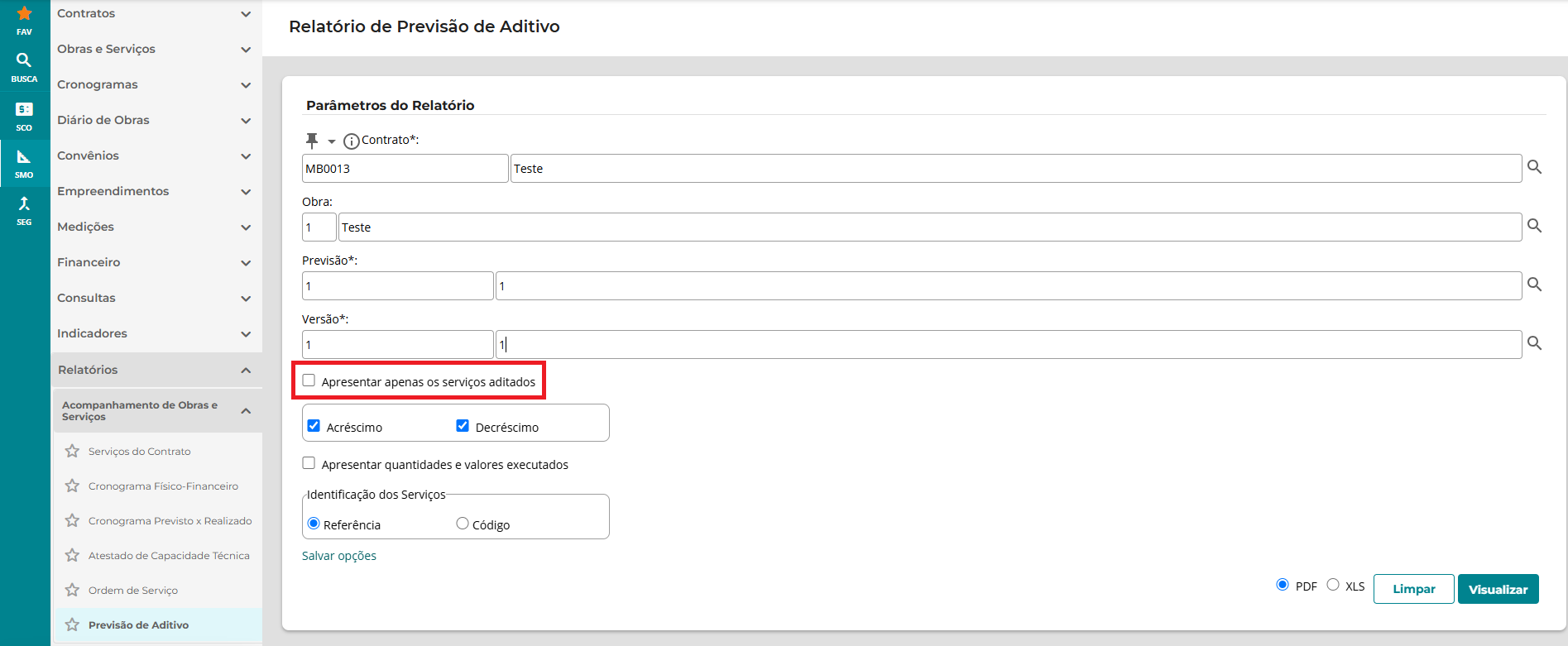Open the SEG module icon

pyautogui.click(x=24, y=204)
